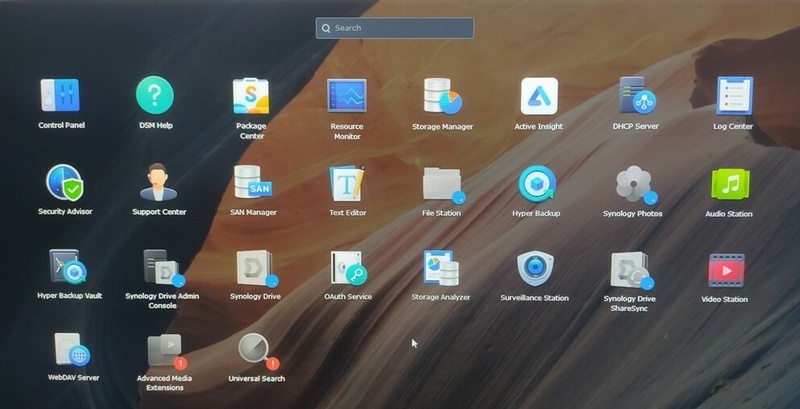Open Storage Manager
This screenshot has height=409, width=800.
click(442, 96)
